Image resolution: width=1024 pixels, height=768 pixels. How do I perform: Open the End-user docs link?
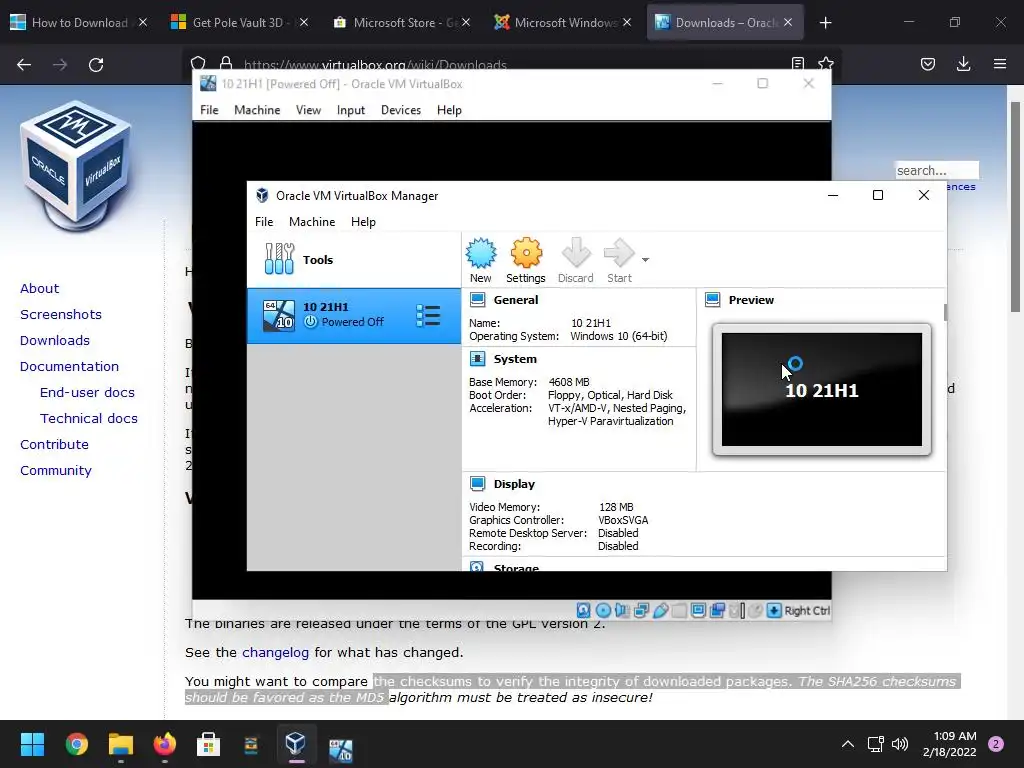(x=87, y=392)
